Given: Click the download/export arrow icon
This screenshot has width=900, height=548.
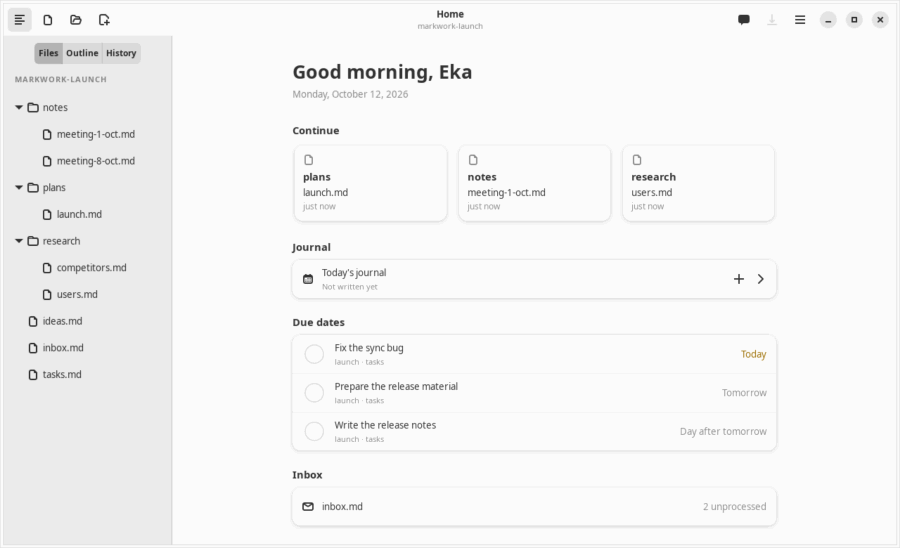Looking at the screenshot, I should [772, 20].
